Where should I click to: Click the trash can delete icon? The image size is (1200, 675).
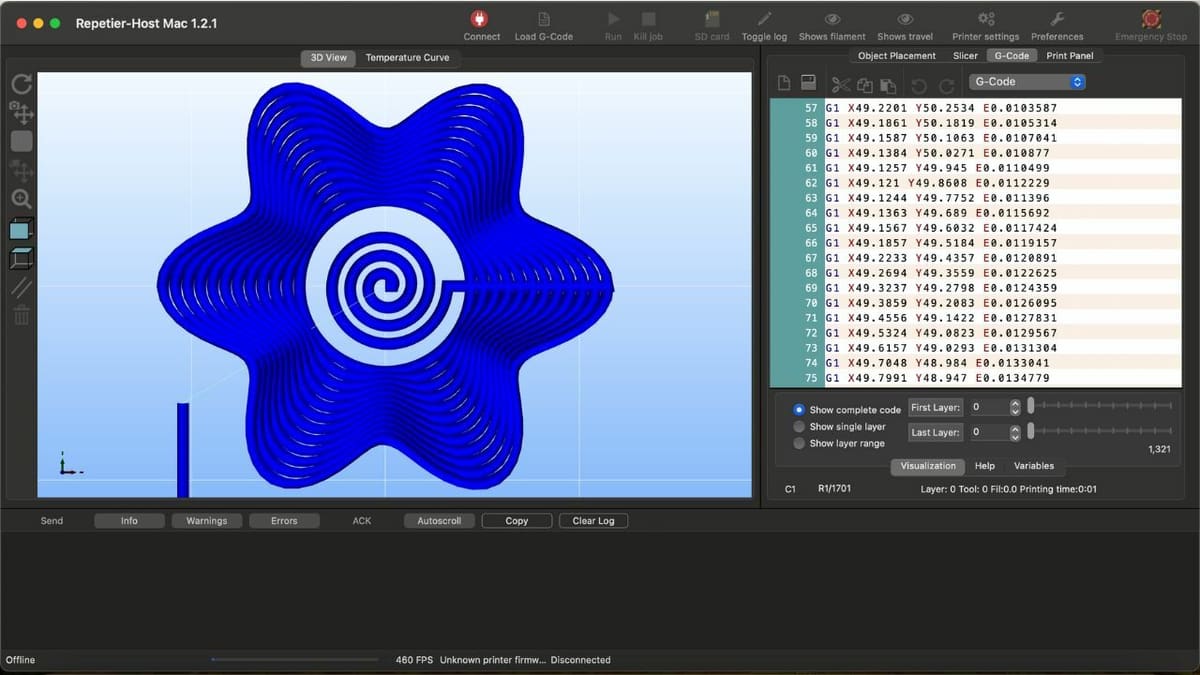(x=21, y=315)
